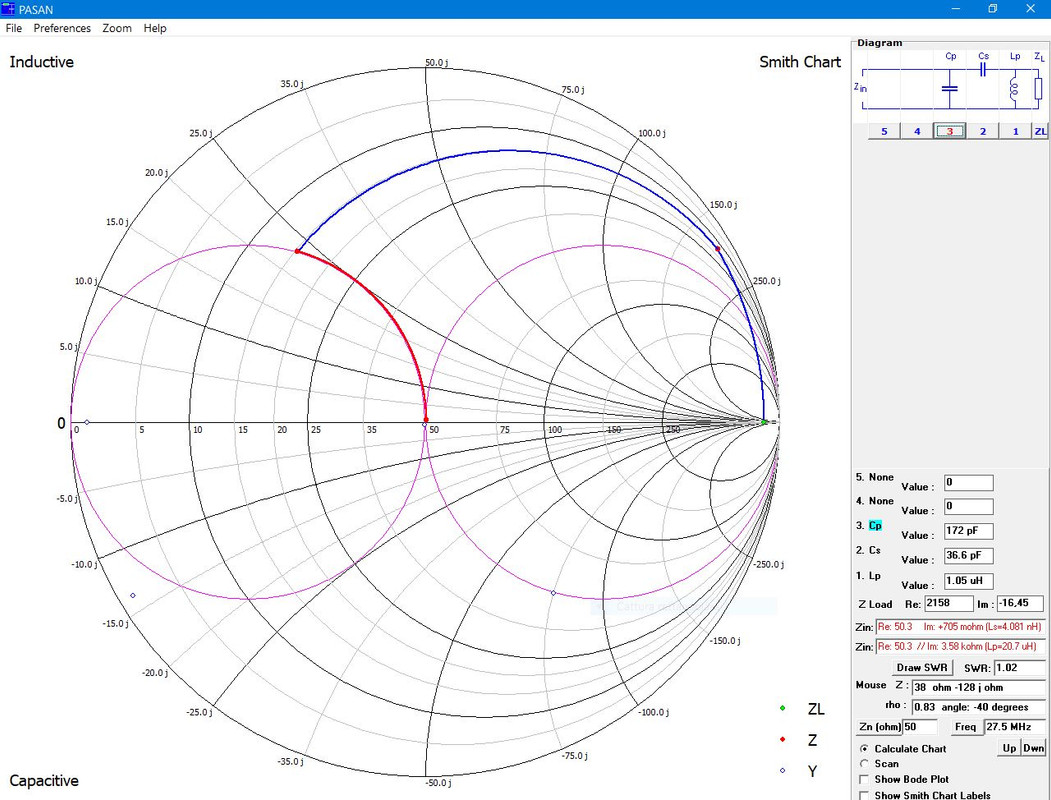The width and height of the screenshot is (1051, 800).
Task: Select component slot 2 button
Action: [983, 131]
